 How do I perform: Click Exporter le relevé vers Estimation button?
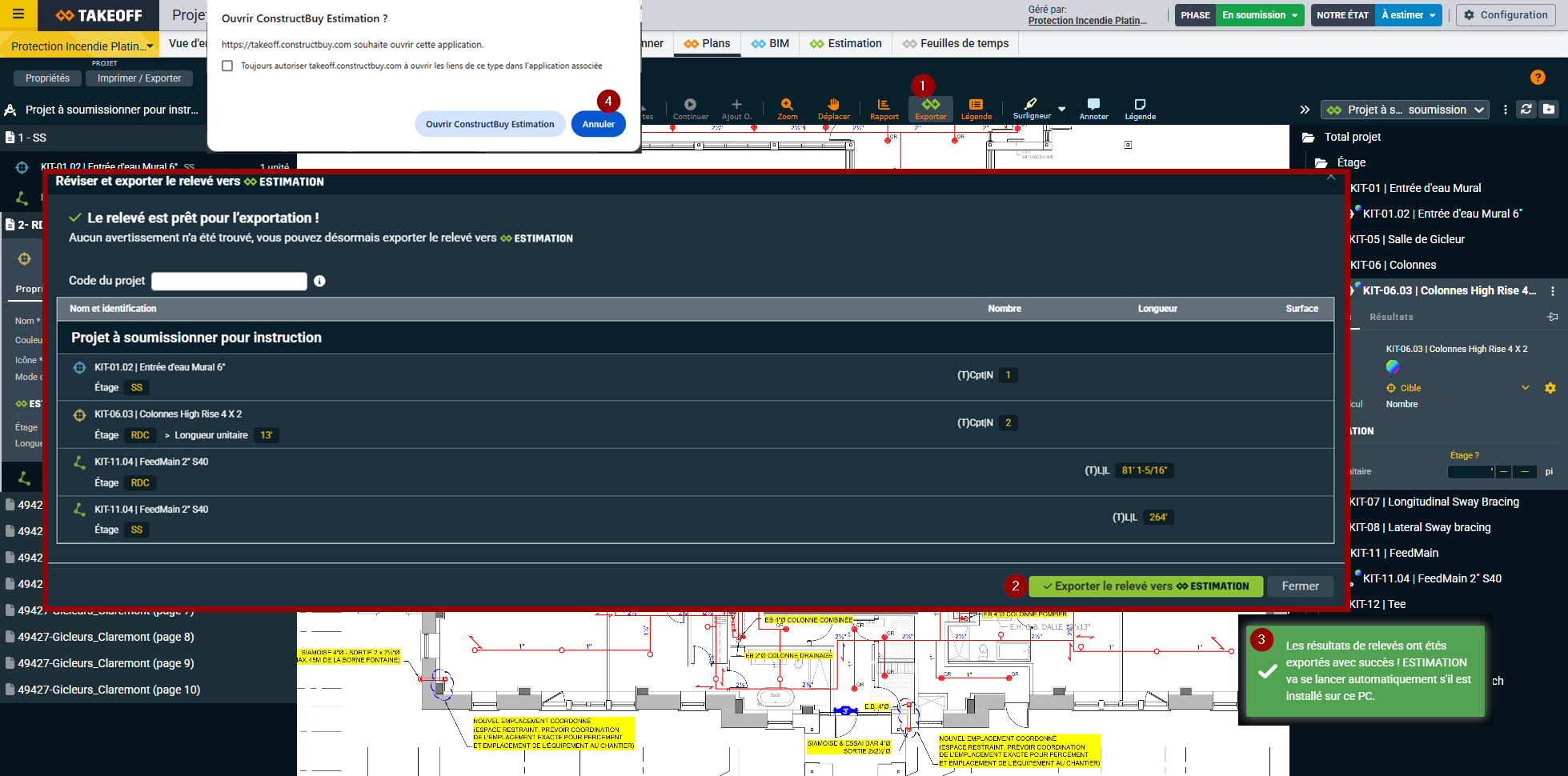tap(1145, 586)
